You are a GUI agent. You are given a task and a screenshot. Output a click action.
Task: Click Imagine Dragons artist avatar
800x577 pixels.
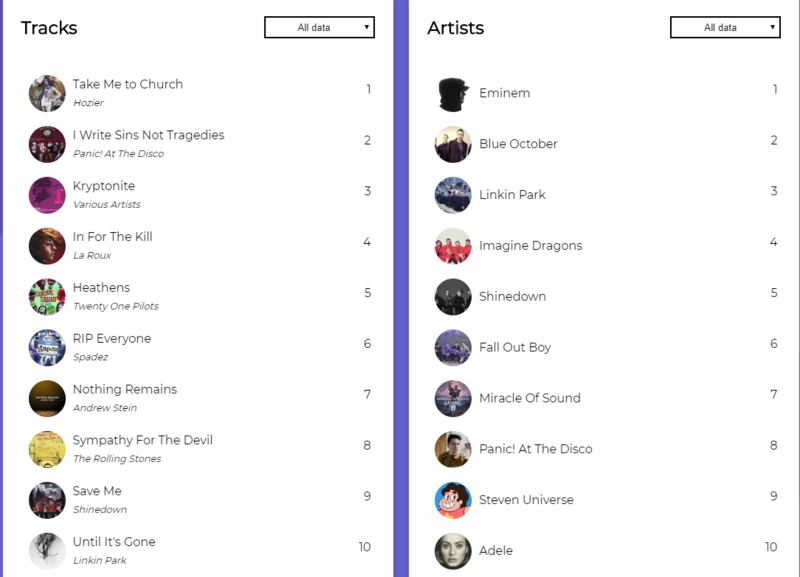point(453,246)
